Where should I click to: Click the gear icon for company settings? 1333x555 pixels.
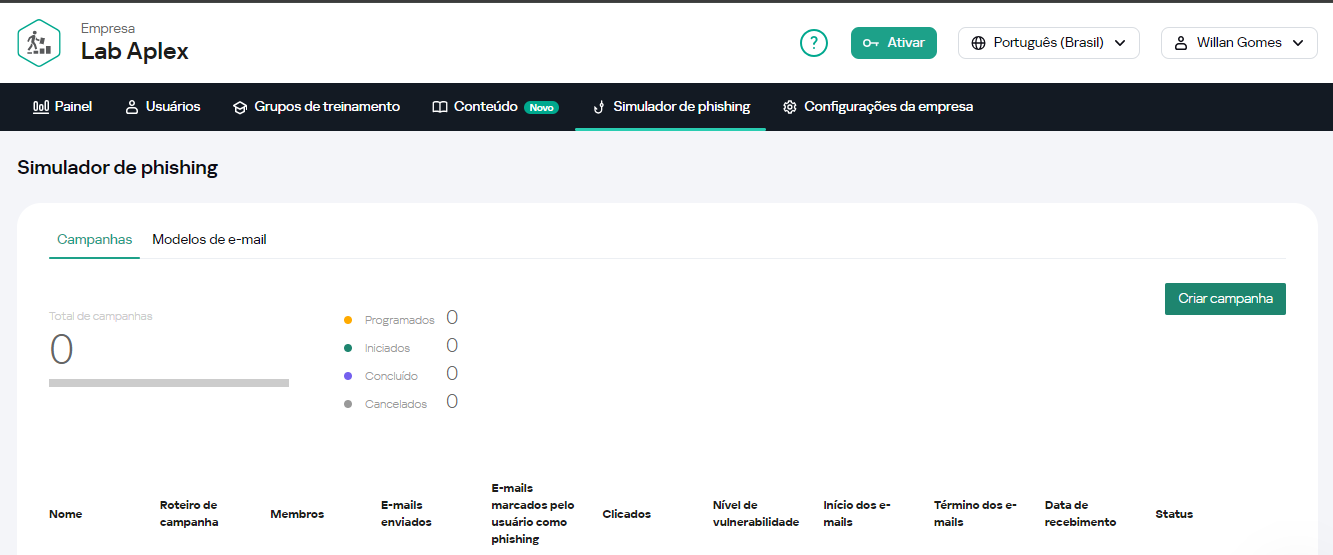[790, 107]
